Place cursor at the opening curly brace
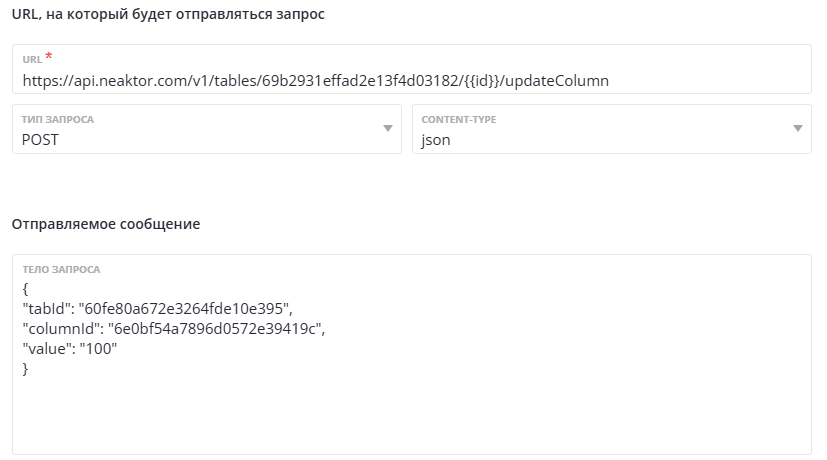This screenshot has width=827, height=460. point(25,288)
